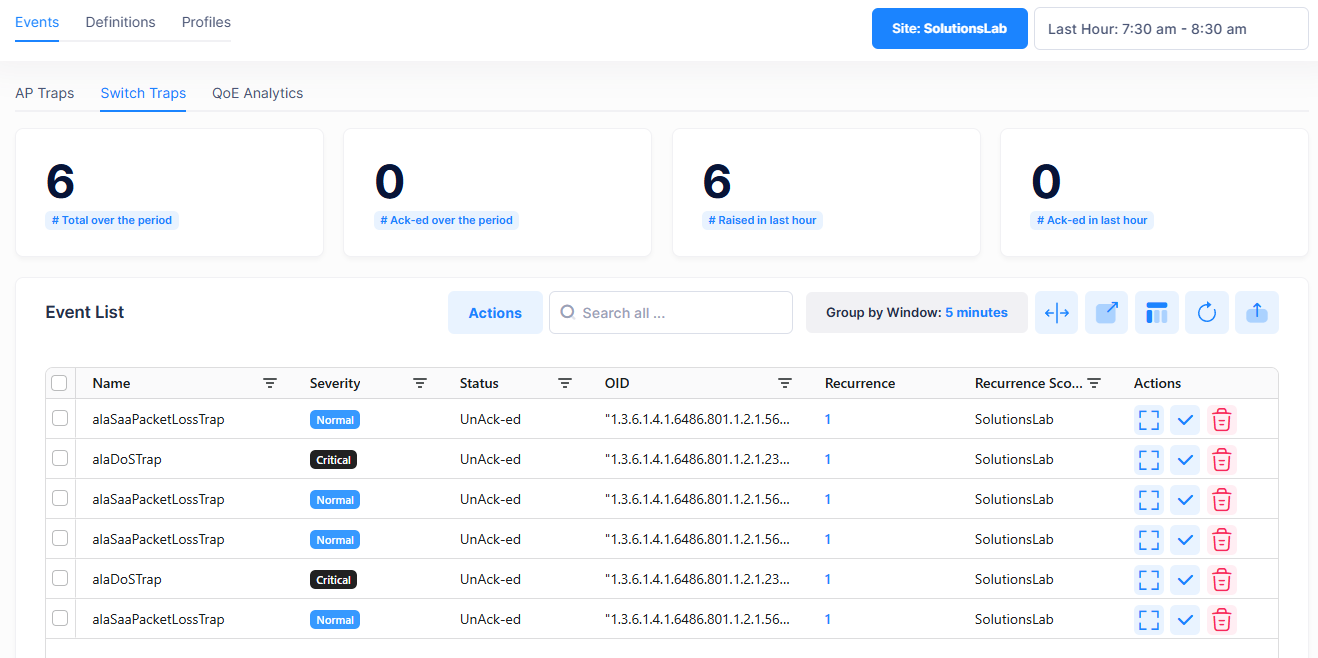Click the column width fit icon
Image resolution: width=1318 pixels, height=658 pixels.
(1057, 313)
